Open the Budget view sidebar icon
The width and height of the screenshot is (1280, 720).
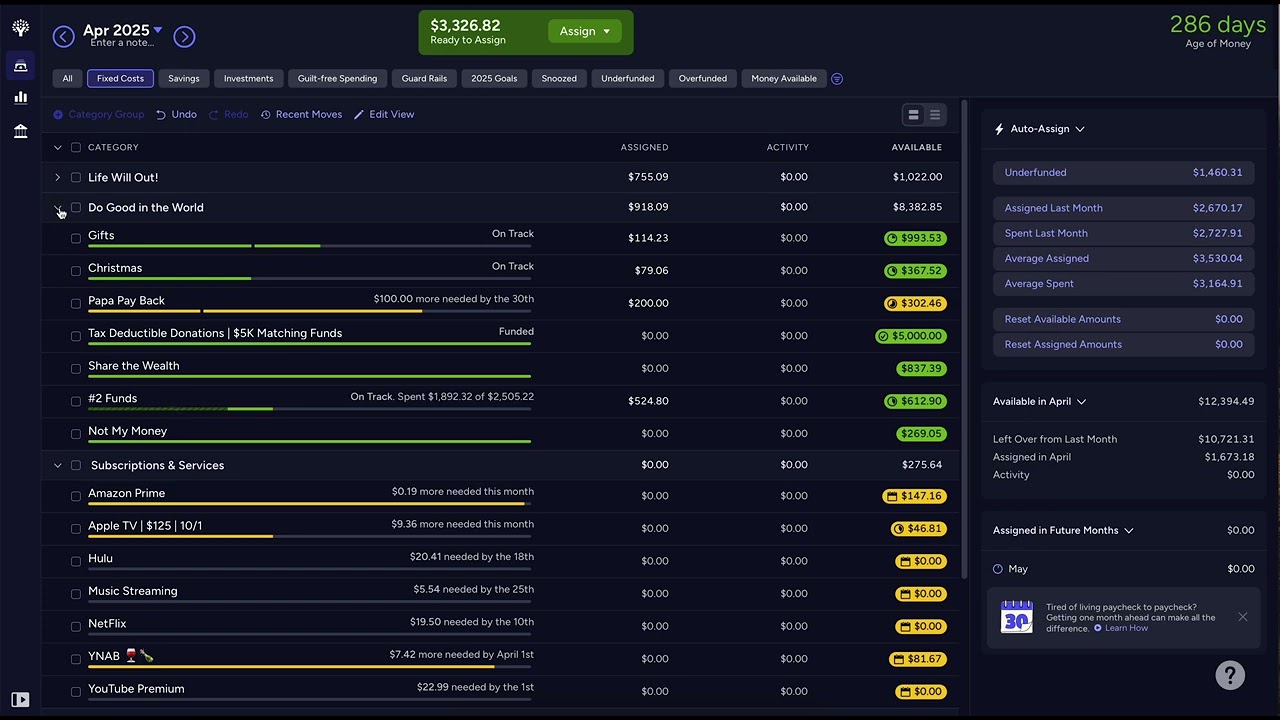pyautogui.click(x=20, y=66)
